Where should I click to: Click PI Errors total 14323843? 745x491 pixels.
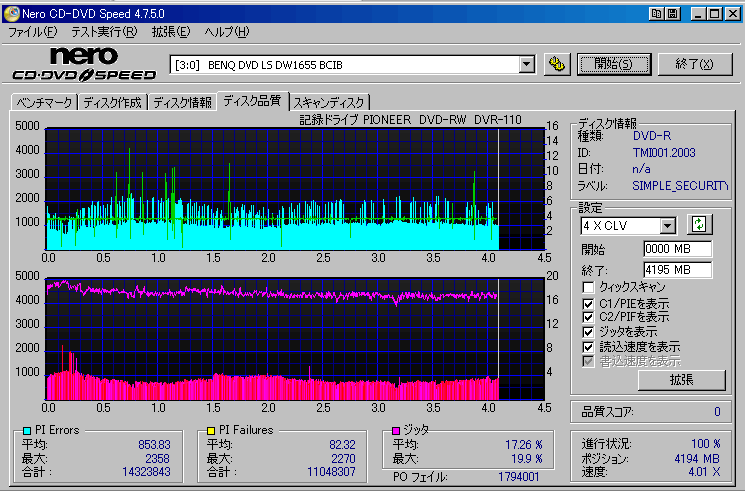(x=146, y=472)
